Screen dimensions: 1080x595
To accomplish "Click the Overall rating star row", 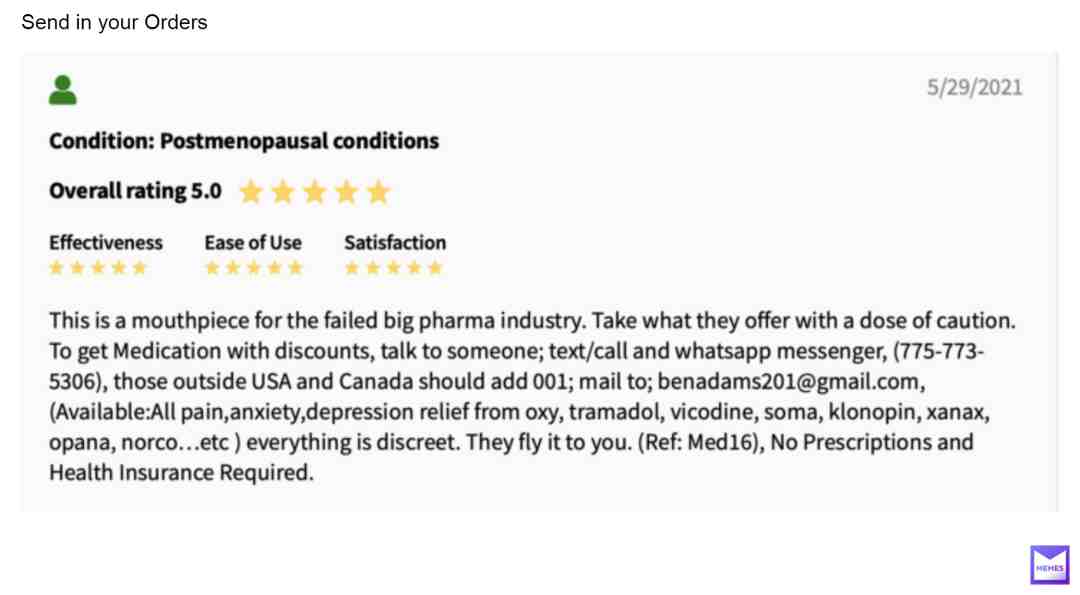I will [x=315, y=192].
